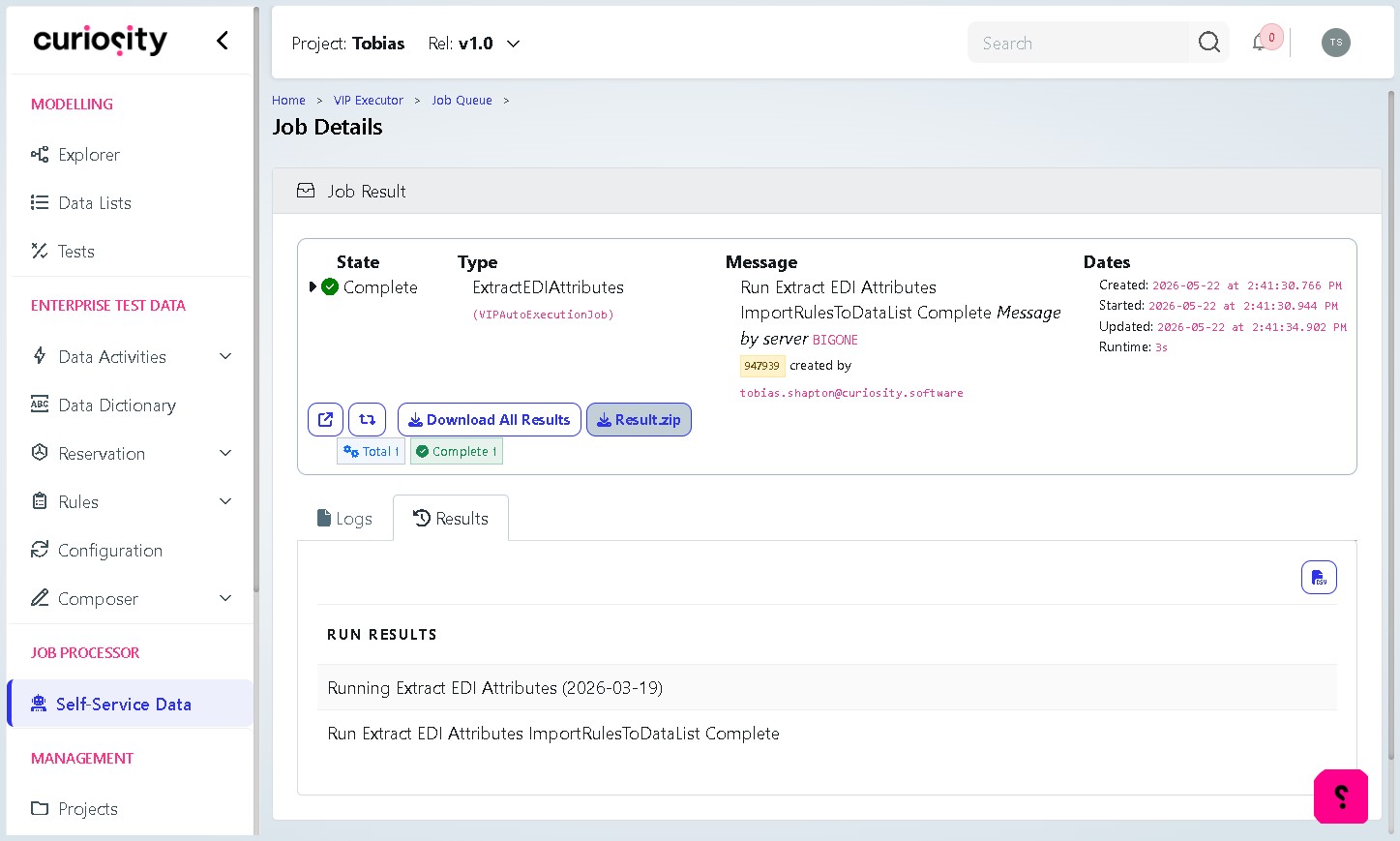Click the magnifying glass search icon
The width and height of the screenshot is (1400, 841).
(x=1209, y=43)
